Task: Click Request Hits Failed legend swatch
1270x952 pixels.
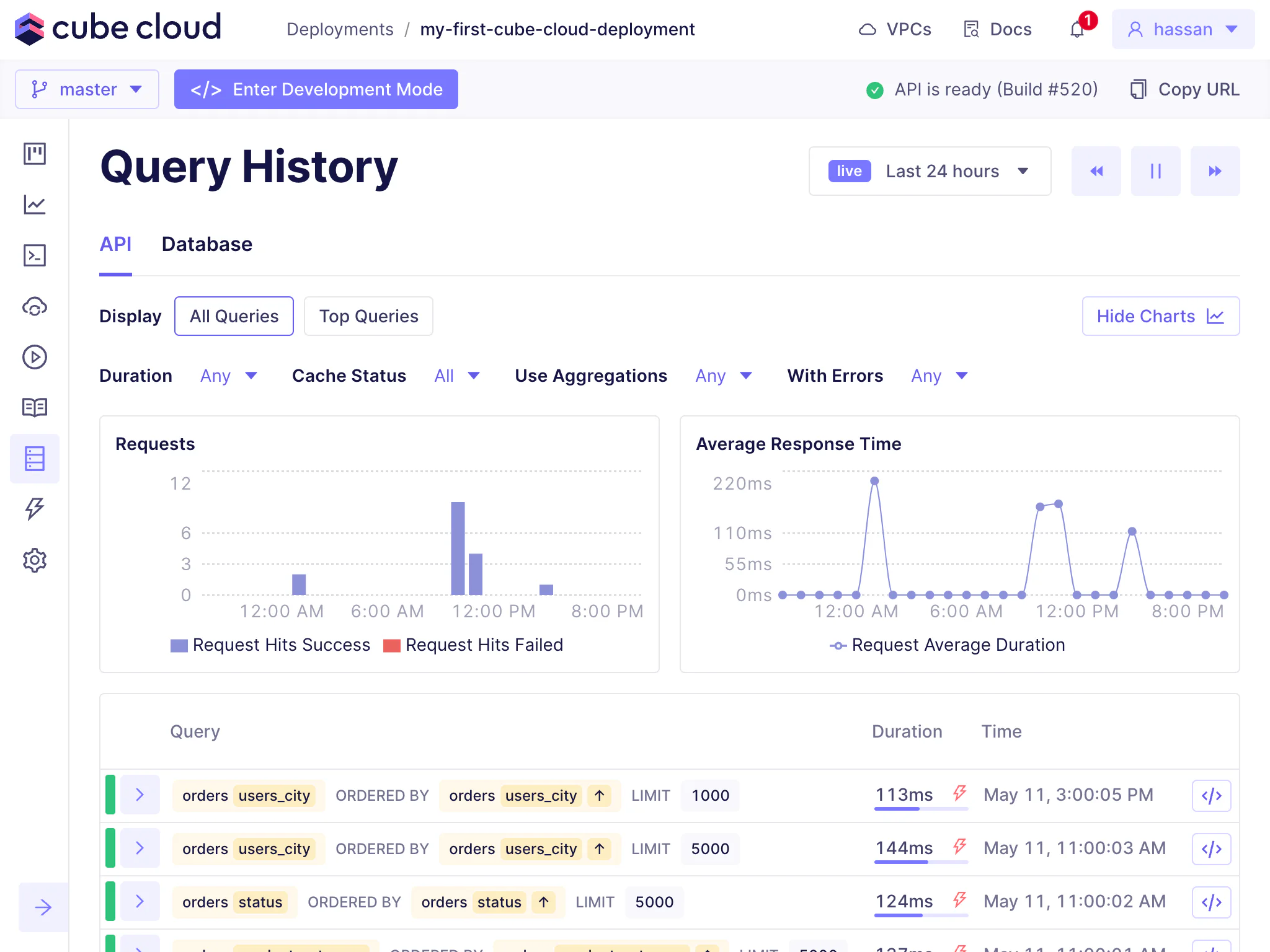Action: click(391, 645)
